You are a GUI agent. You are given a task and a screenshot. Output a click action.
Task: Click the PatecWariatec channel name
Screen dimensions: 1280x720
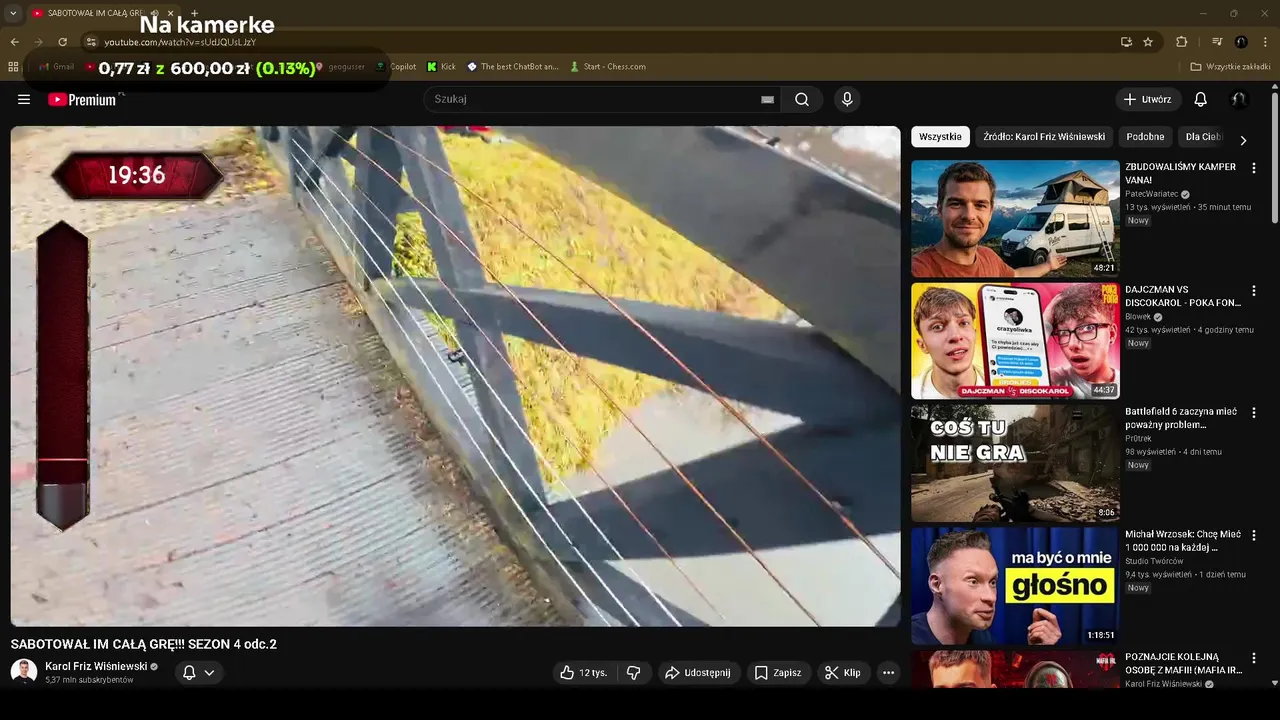pyautogui.click(x=1151, y=194)
